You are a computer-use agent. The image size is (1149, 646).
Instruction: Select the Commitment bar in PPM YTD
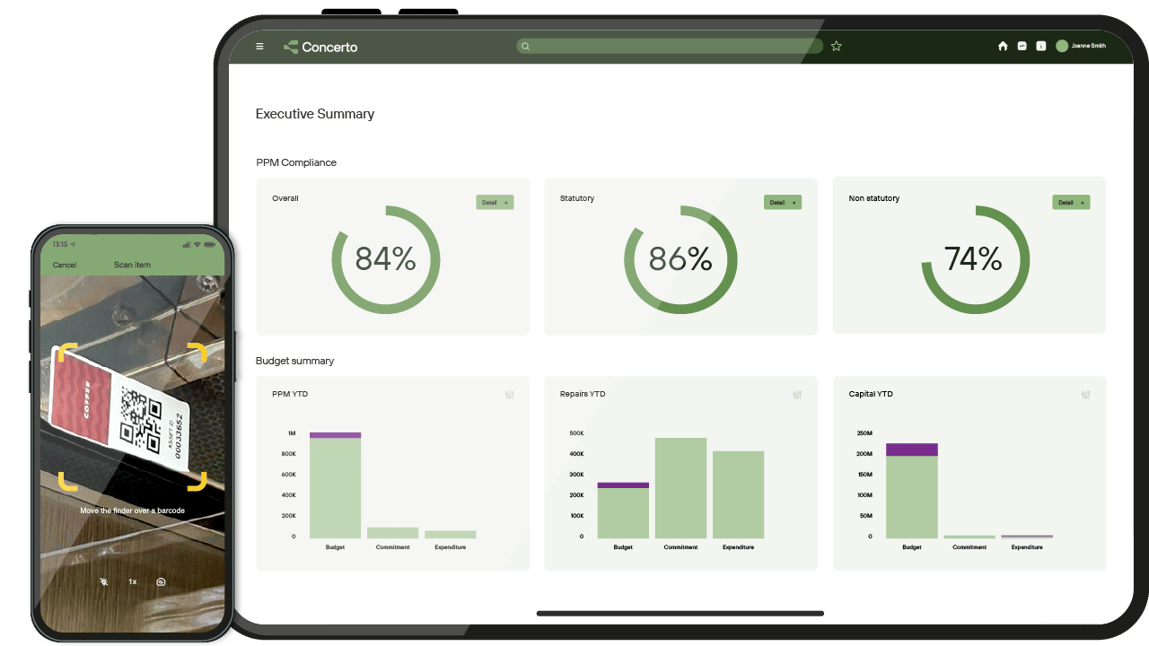[x=393, y=533]
